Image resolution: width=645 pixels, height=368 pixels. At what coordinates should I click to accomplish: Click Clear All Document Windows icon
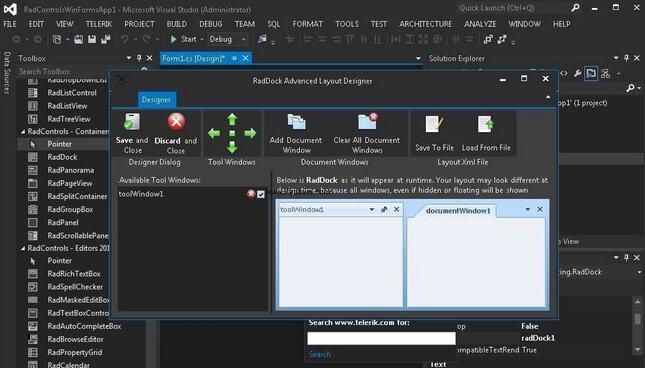367,123
